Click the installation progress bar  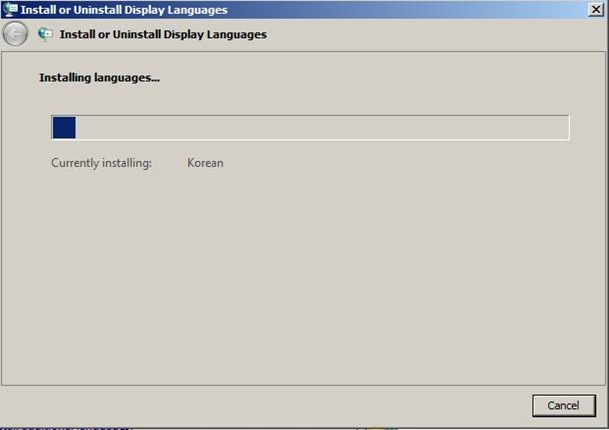(x=310, y=127)
